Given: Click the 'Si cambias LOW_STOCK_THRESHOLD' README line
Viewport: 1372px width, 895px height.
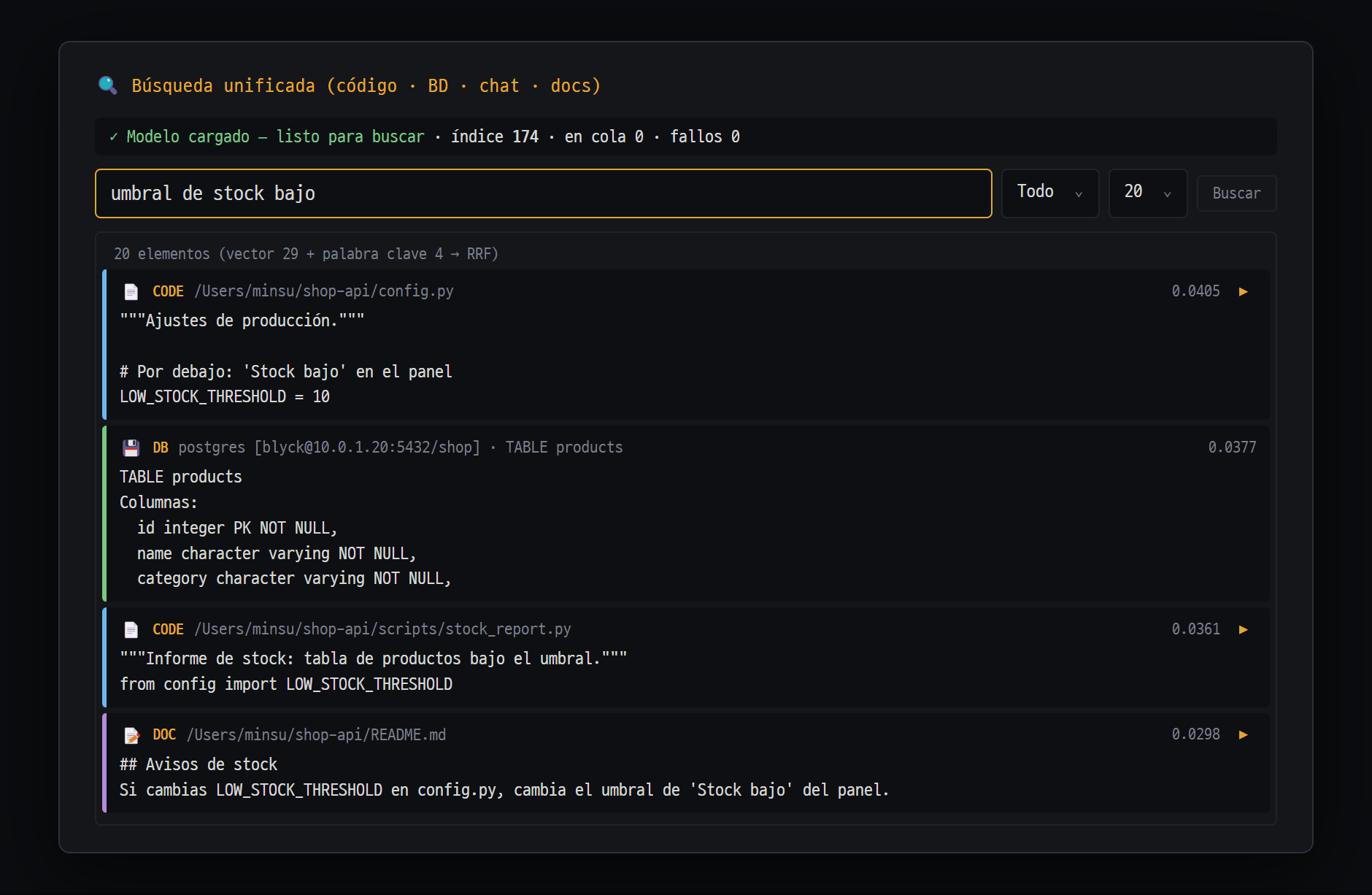Looking at the screenshot, I should [x=504, y=790].
